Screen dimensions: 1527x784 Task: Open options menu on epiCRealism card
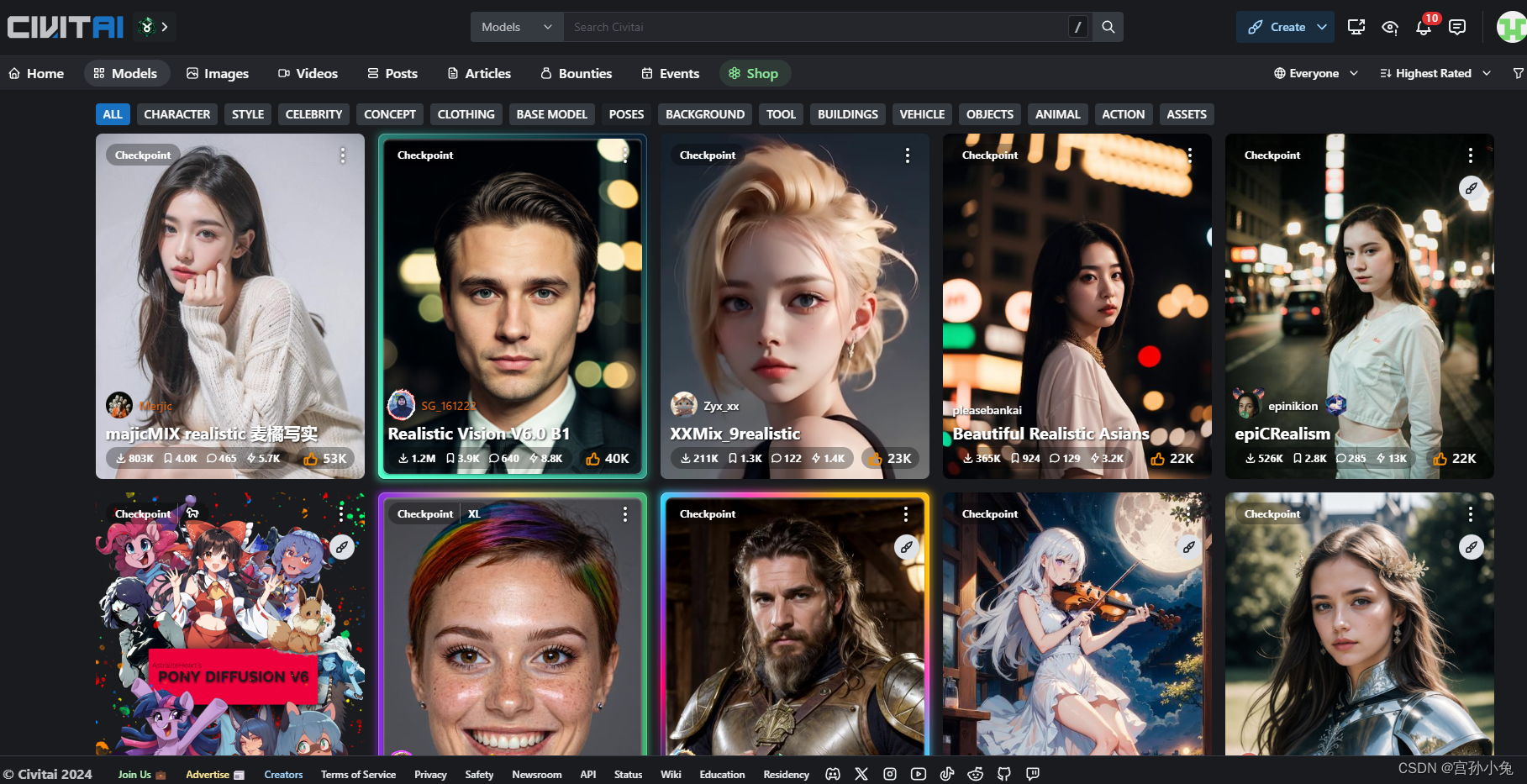1471,155
